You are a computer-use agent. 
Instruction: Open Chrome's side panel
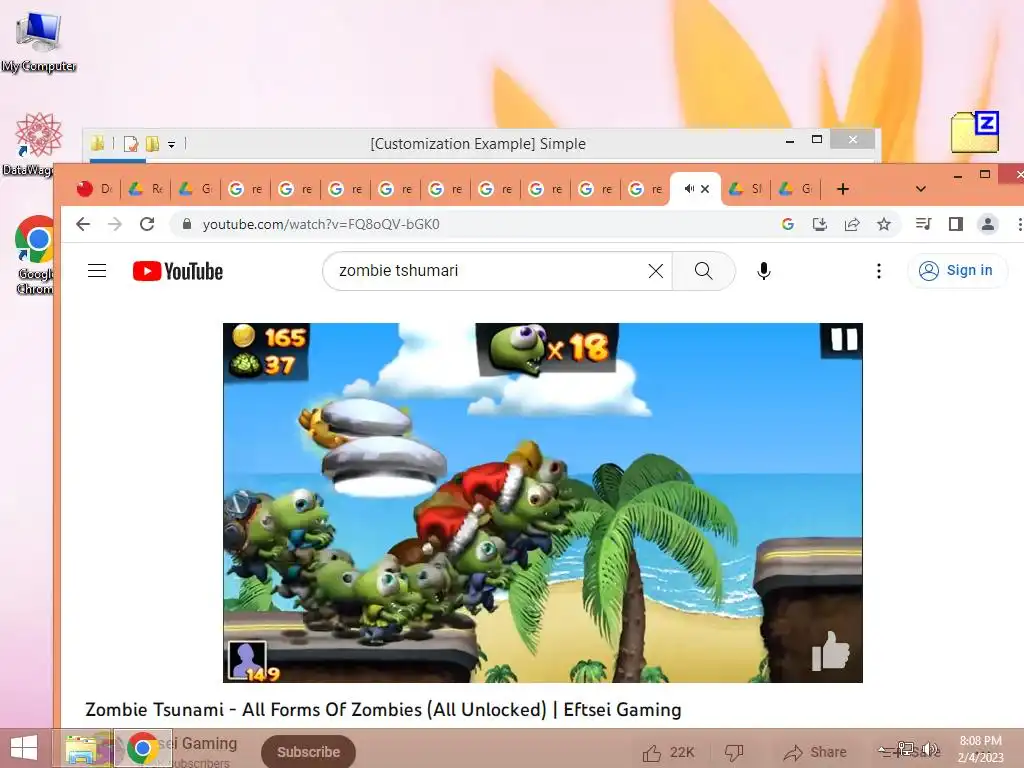(955, 224)
